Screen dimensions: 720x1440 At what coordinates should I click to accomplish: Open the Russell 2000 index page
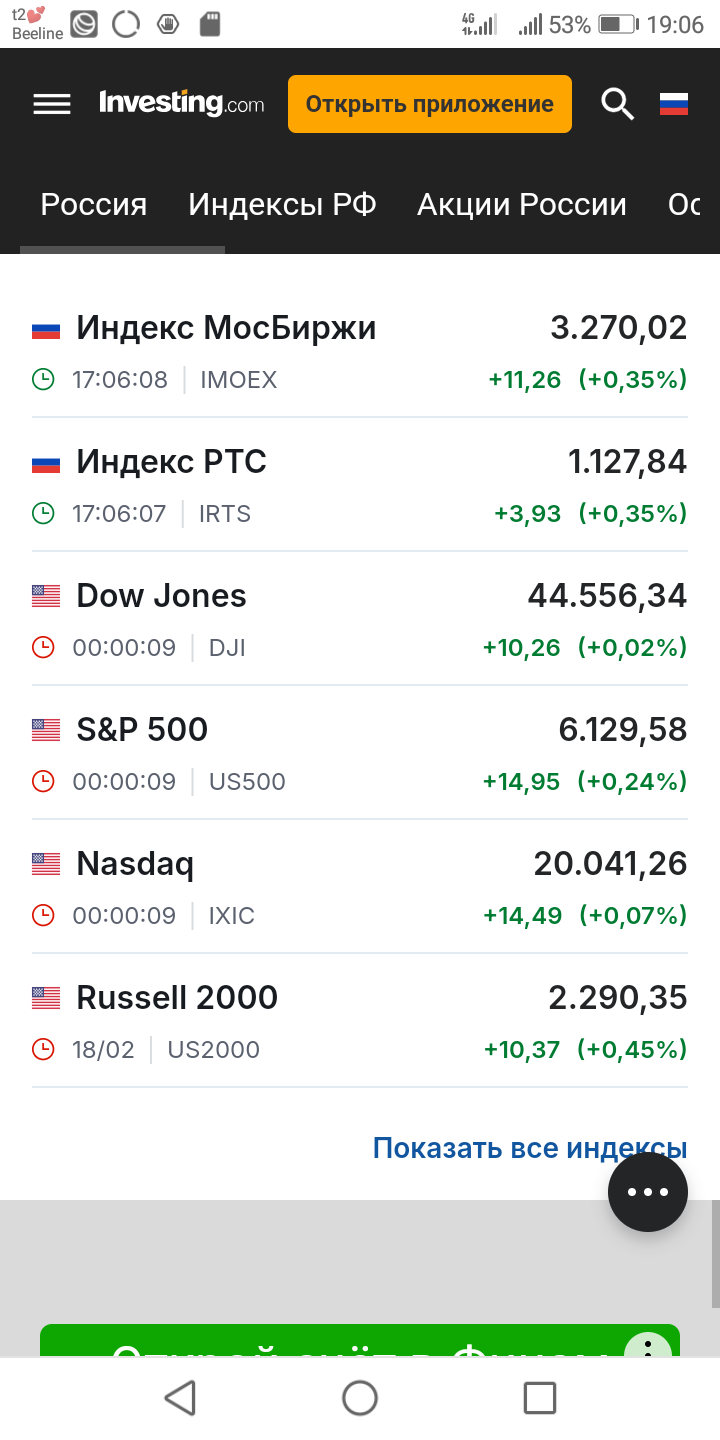(x=177, y=998)
